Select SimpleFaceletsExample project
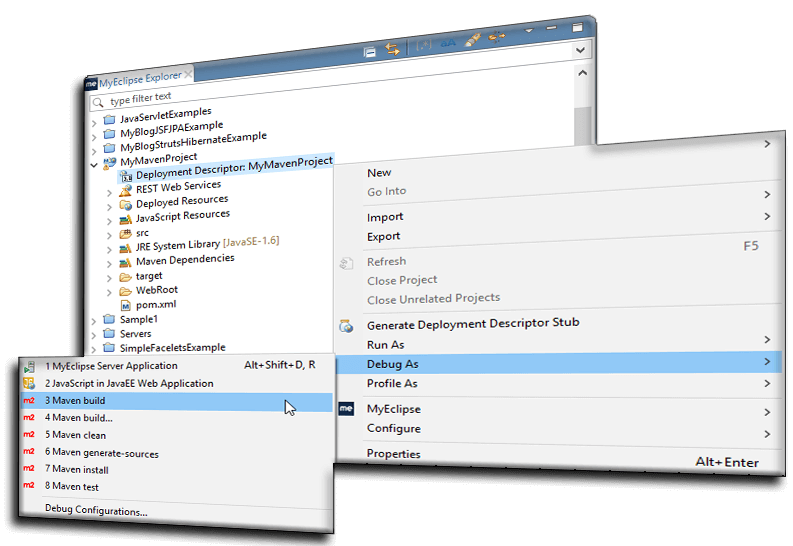 172,347
